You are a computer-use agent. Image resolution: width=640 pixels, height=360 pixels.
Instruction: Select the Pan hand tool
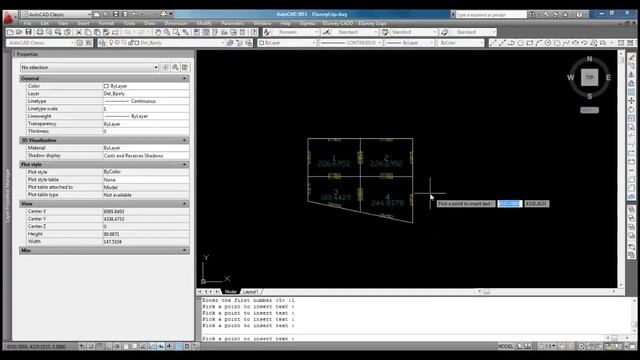[158, 32]
